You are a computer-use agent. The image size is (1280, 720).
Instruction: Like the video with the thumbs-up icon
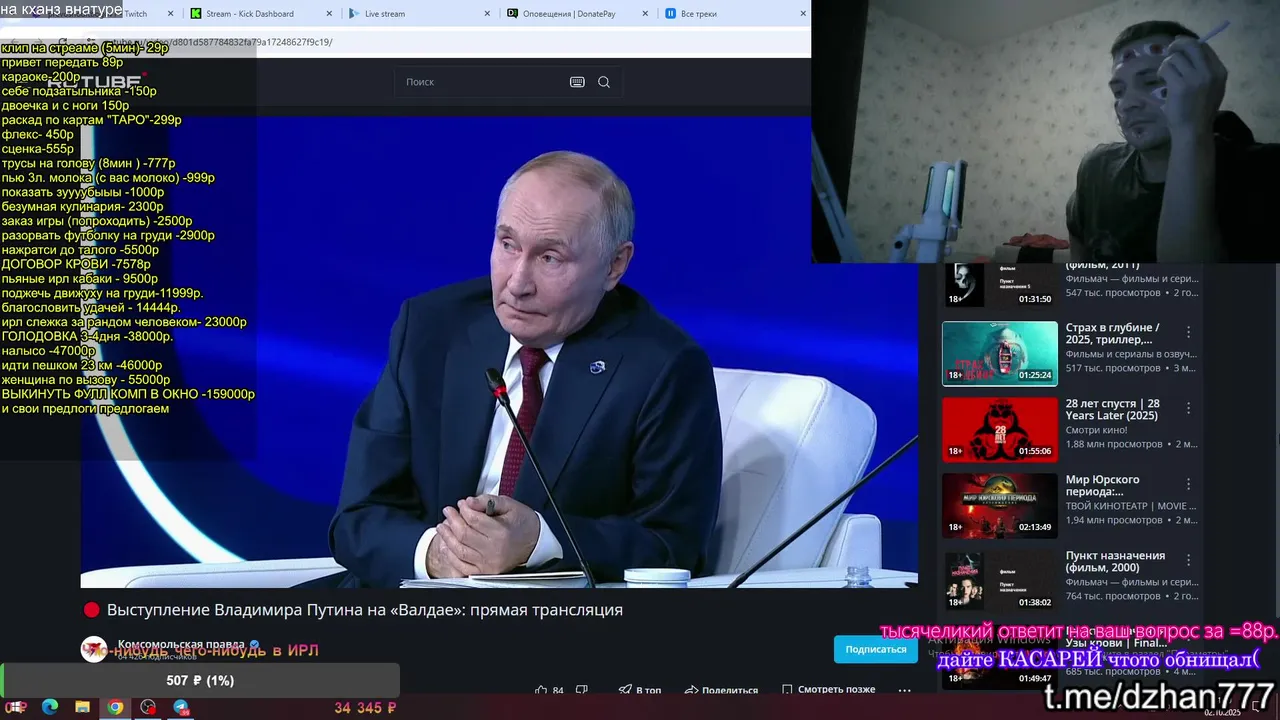(x=541, y=690)
